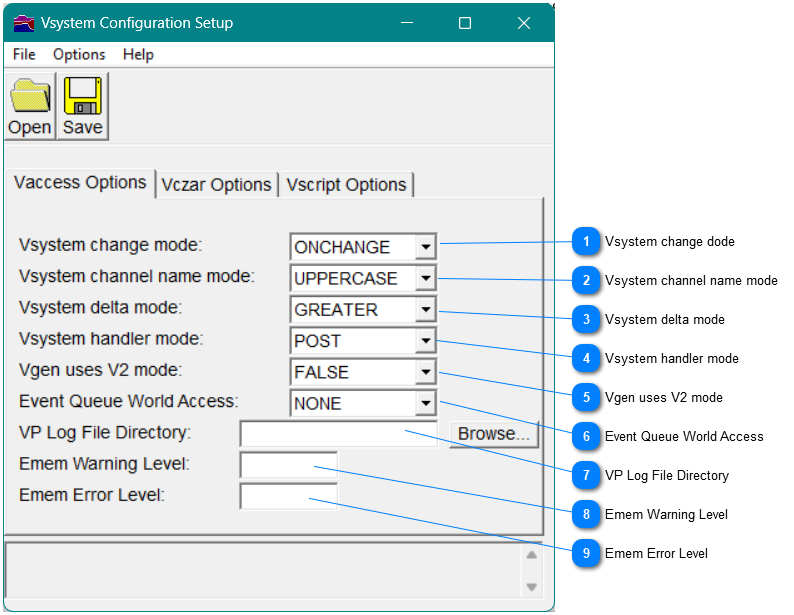The width and height of the screenshot is (794, 615).
Task: Select the Vaccess Options tab
Action: [80, 183]
